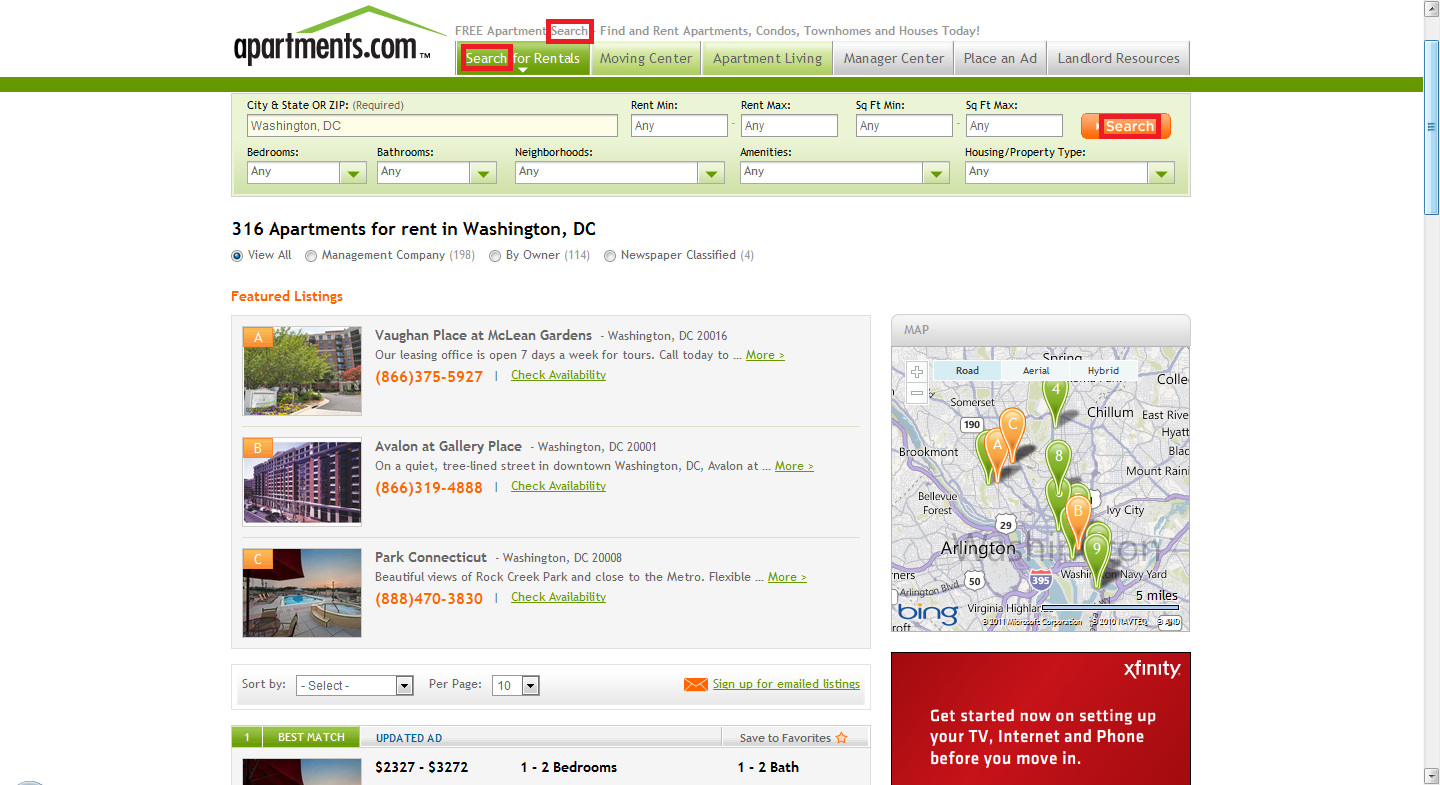Select the Newspaper Classified radio button
Image resolution: width=1440 pixels, height=785 pixels.
pos(610,256)
